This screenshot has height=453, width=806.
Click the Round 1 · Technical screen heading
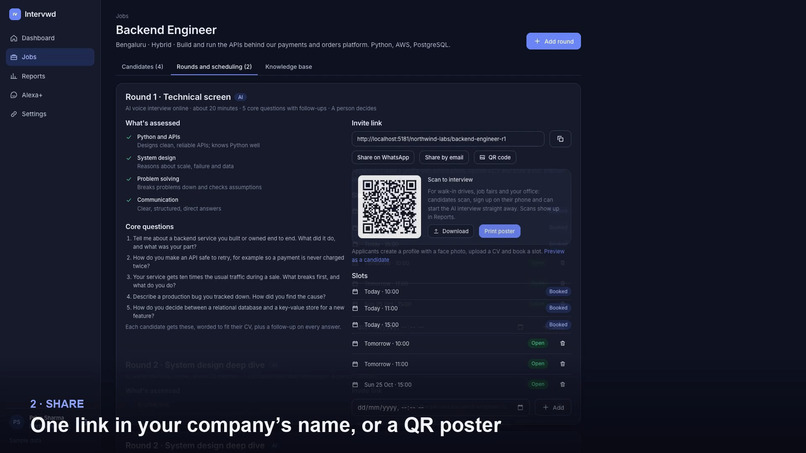point(178,97)
